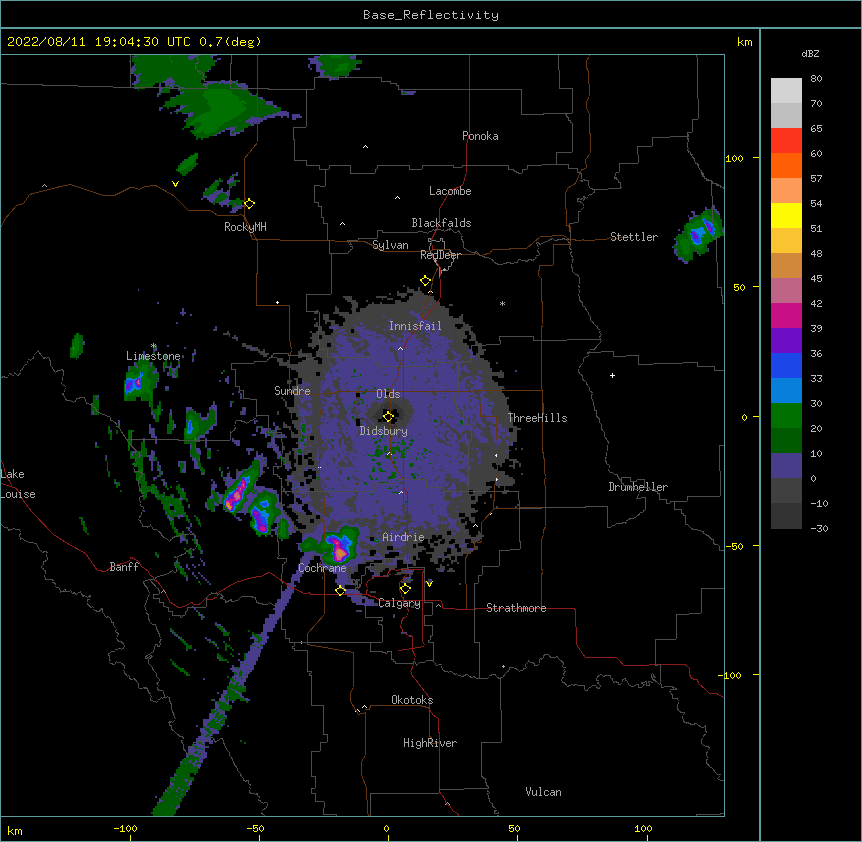Click the yellow marker above Calgary label
Viewport: 862px width, 842px height.
[405, 589]
